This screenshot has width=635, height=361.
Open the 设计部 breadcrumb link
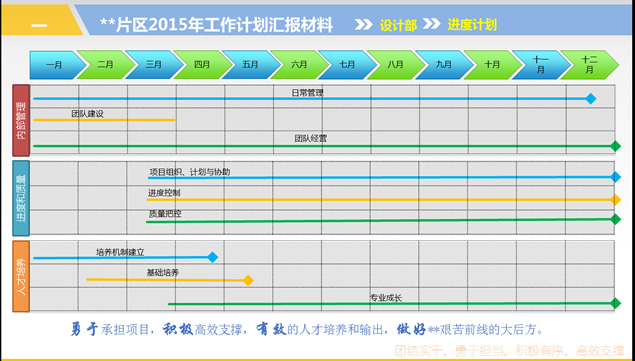(398, 26)
